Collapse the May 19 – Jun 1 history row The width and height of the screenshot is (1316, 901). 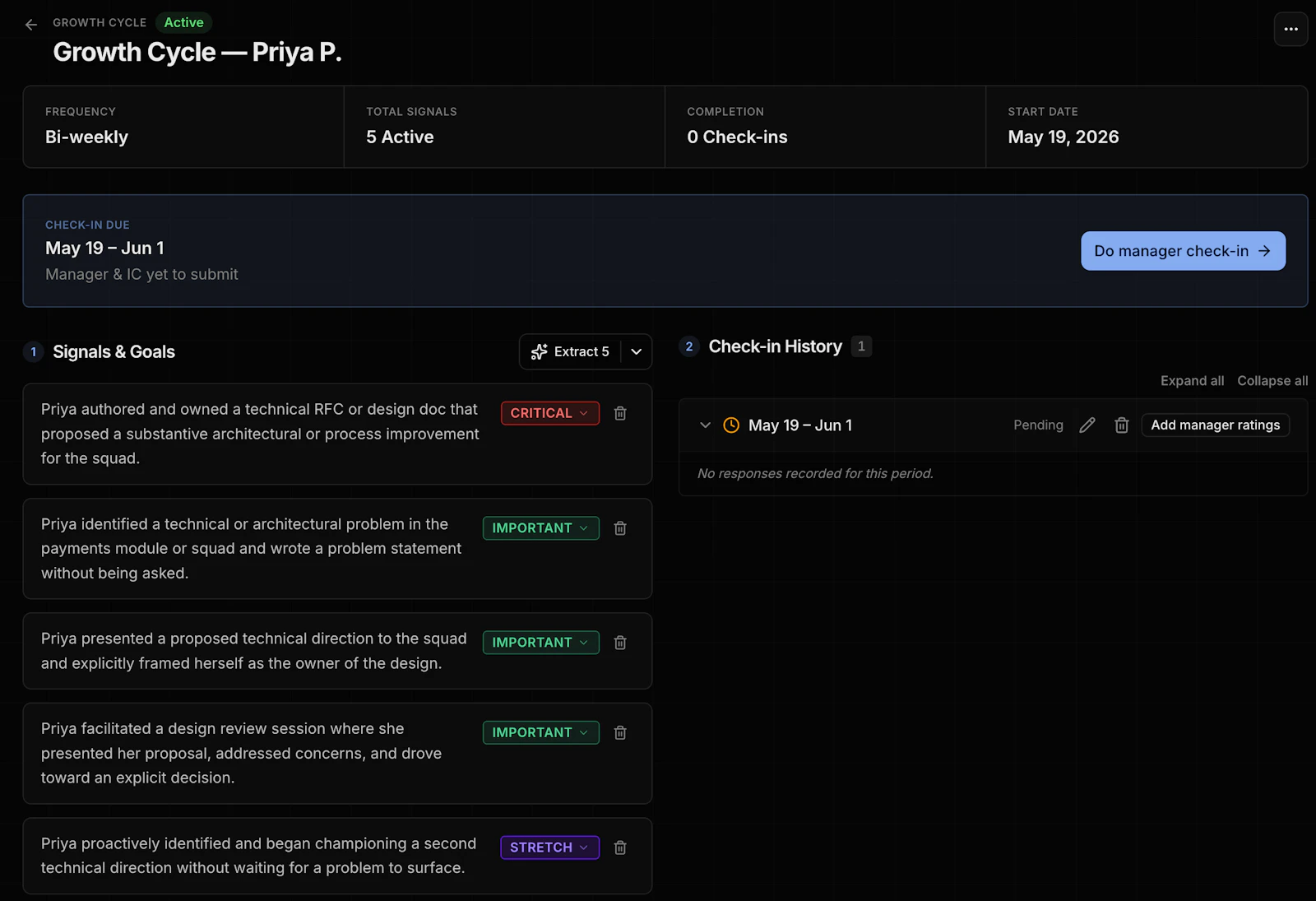coord(705,425)
